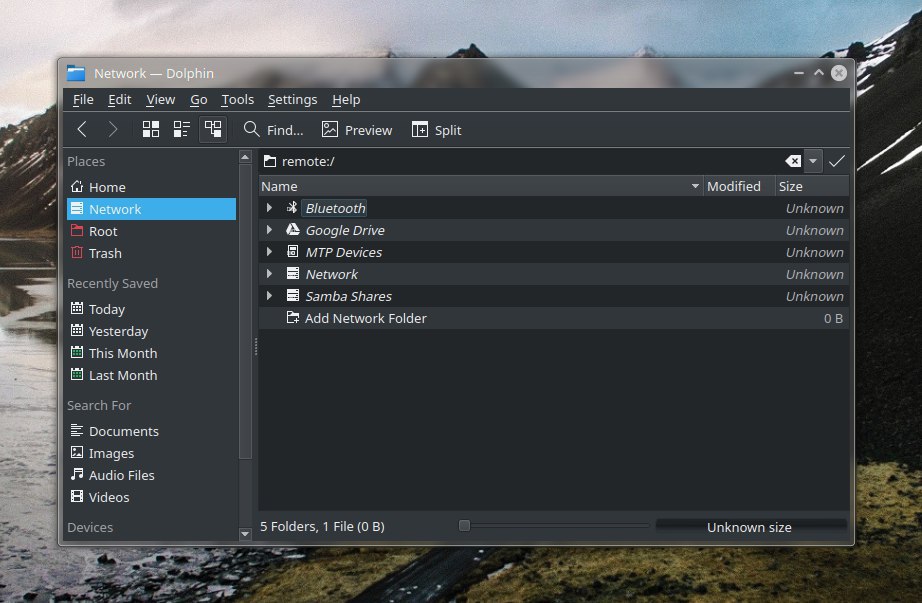Sort by Name column header

pos(480,186)
